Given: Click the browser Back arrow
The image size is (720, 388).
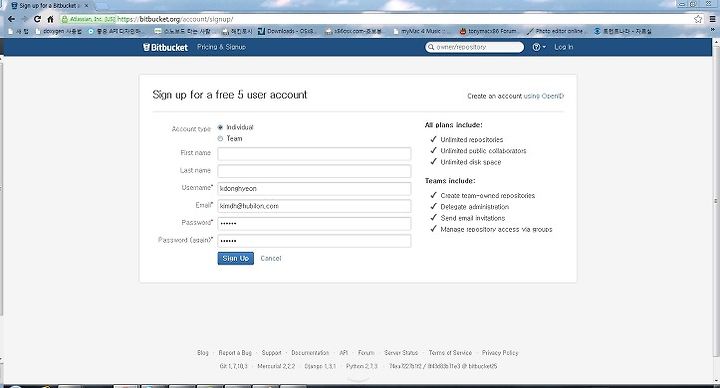Looking at the screenshot, I should (x=11, y=19).
